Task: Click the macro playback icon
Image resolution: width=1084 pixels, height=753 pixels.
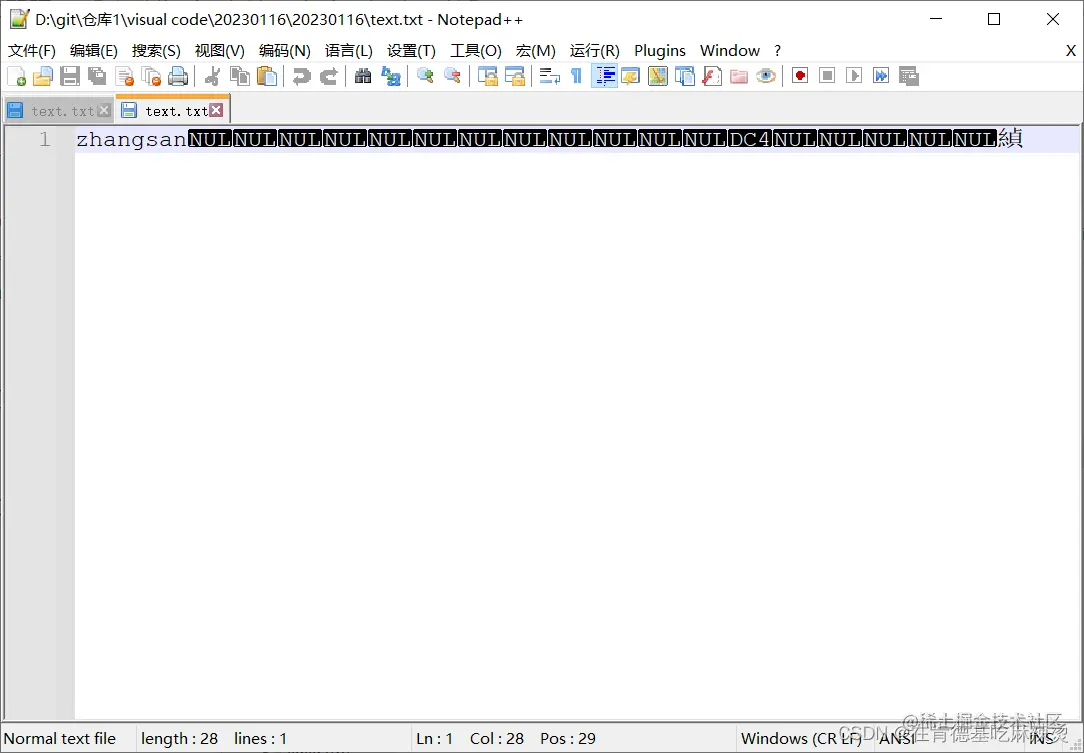Action: [x=854, y=76]
